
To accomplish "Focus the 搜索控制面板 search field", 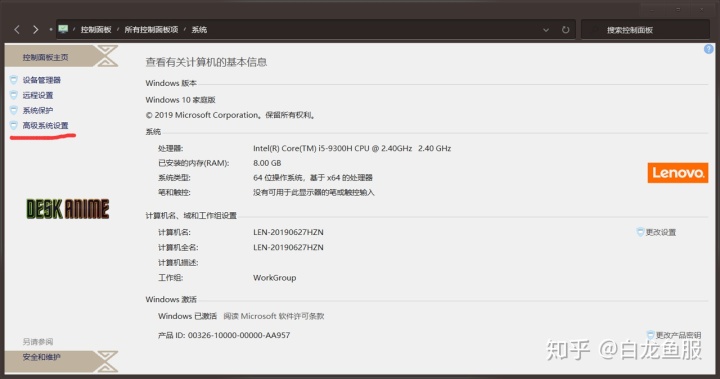I will point(645,30).
